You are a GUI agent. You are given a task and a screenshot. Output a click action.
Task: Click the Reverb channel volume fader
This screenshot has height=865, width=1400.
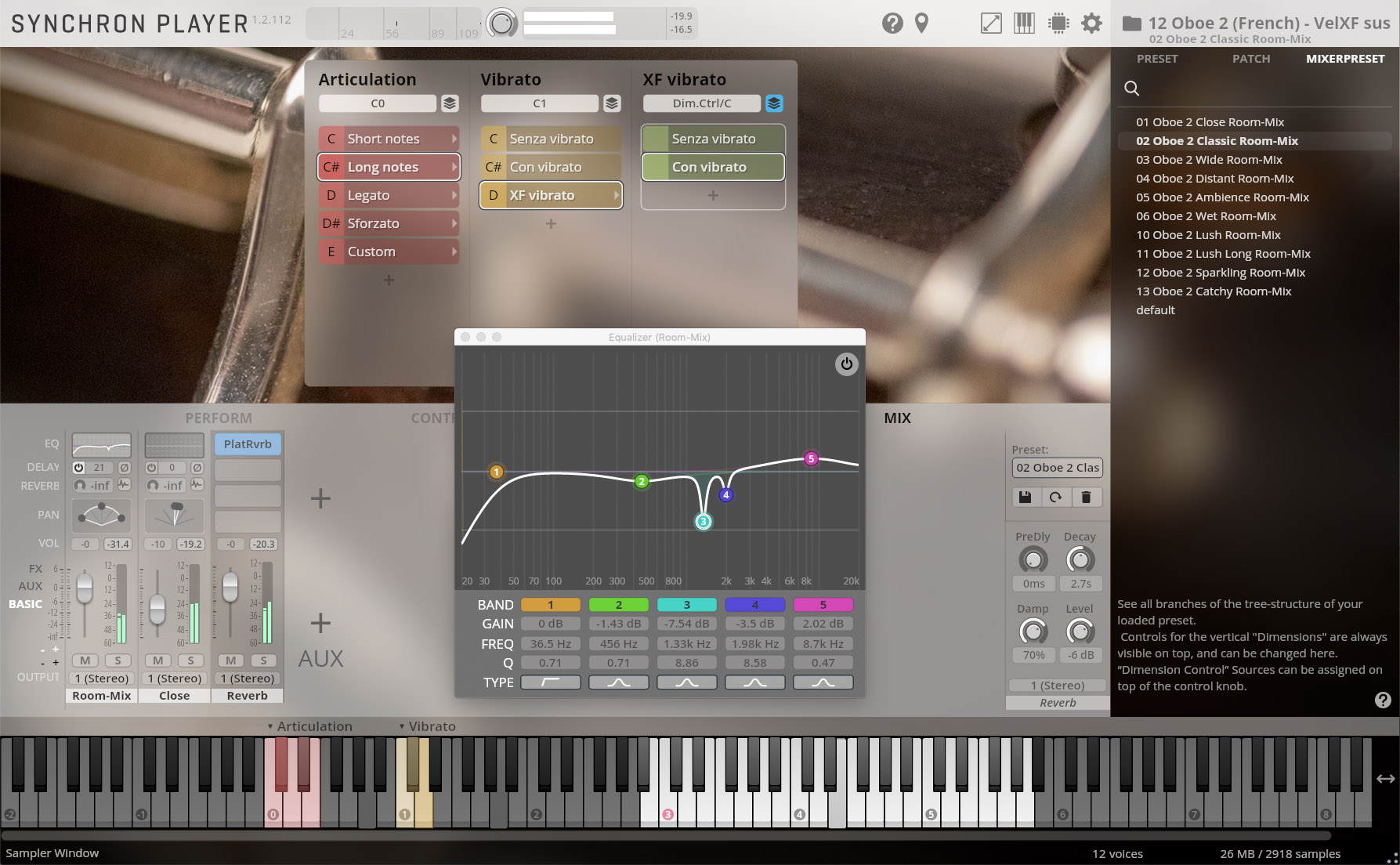[230, 587]
